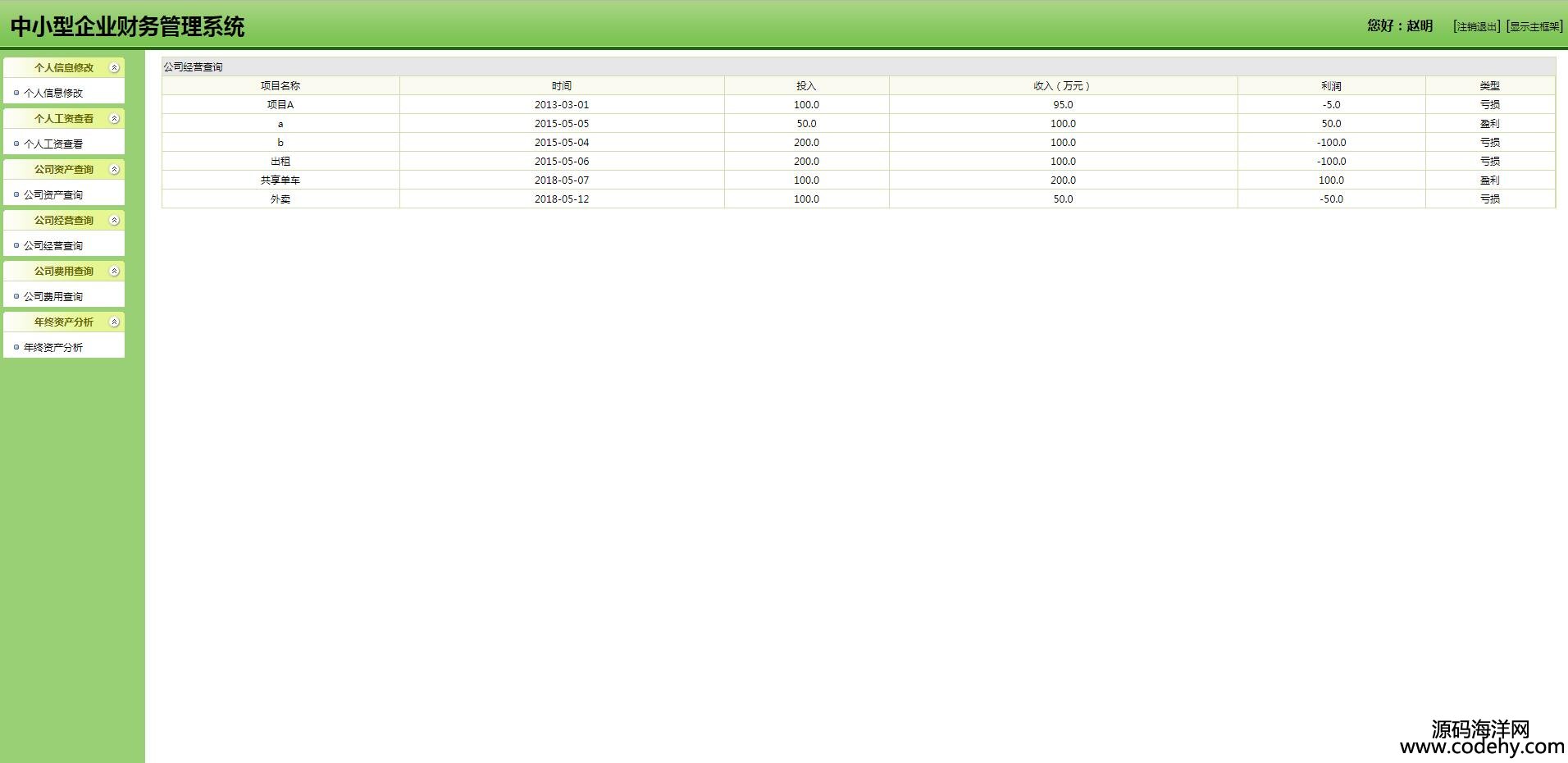Click the 利润 column header
1568x763 pixels.
click(1331, 86)
